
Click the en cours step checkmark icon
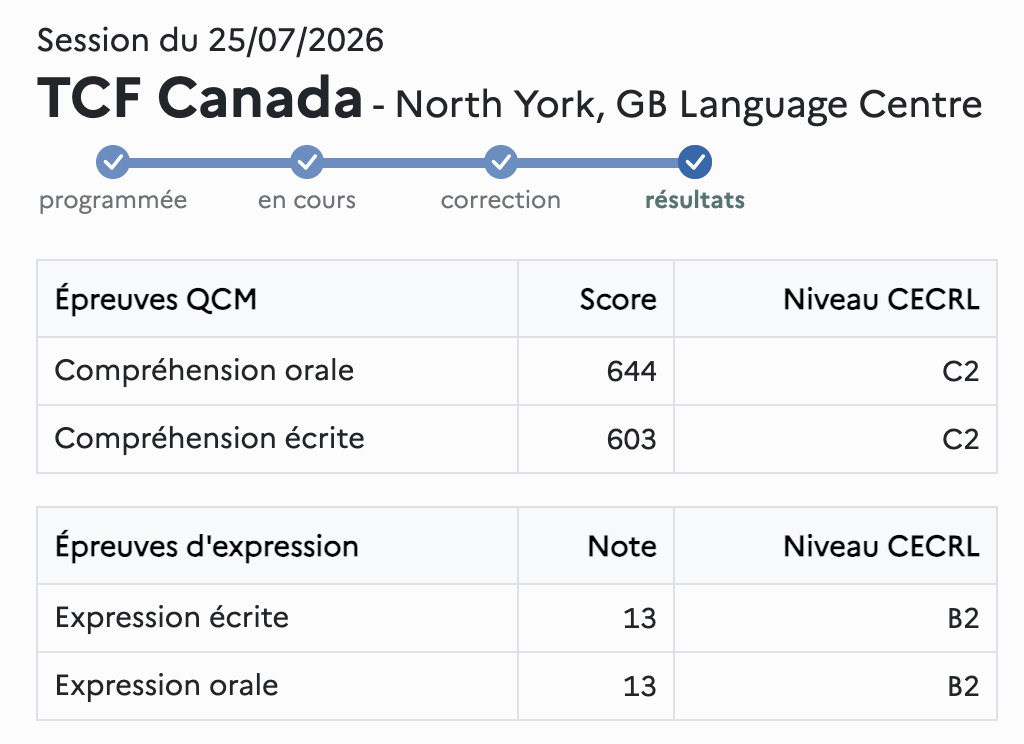click(307, 162)
